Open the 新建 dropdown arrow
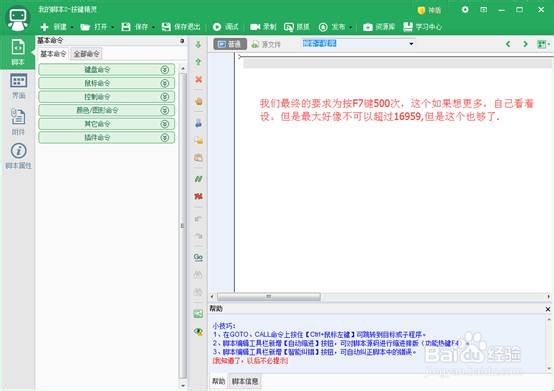554x391 pixels. click(x=72, y=27)
